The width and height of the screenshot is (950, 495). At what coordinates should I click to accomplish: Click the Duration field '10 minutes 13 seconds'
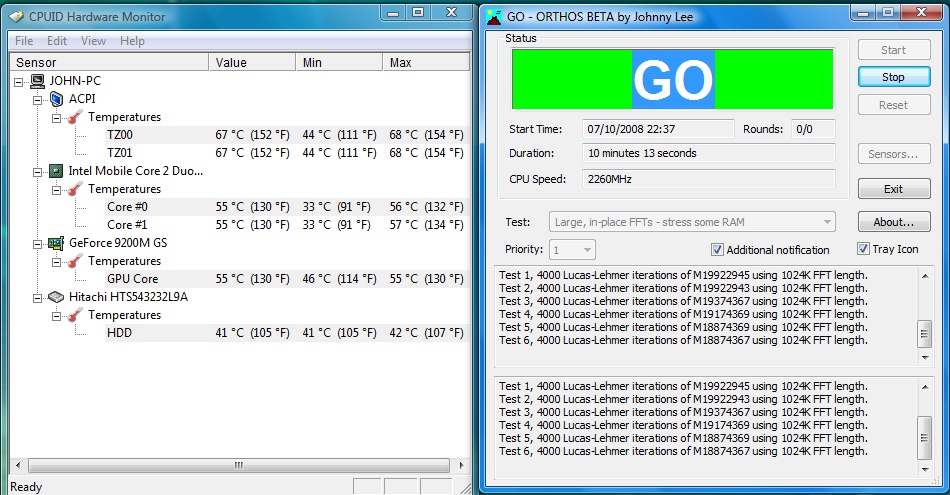point(708,153)
